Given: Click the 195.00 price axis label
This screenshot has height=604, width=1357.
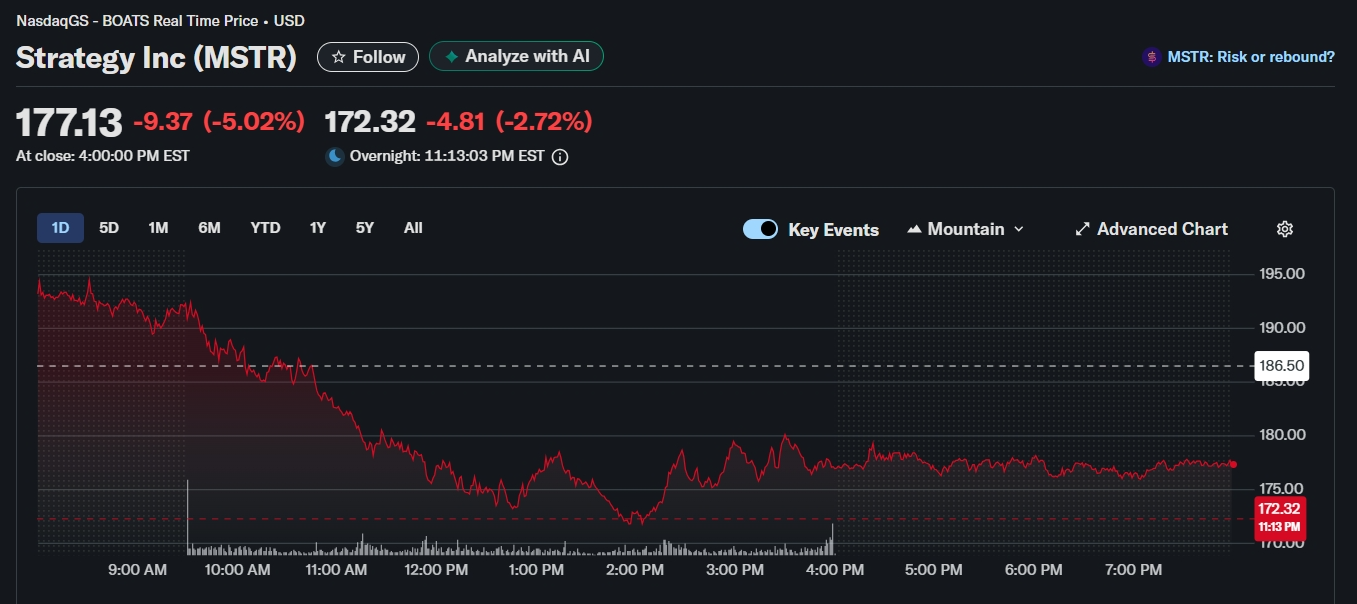Looking at the screenshot, I should click(1281, 274).
